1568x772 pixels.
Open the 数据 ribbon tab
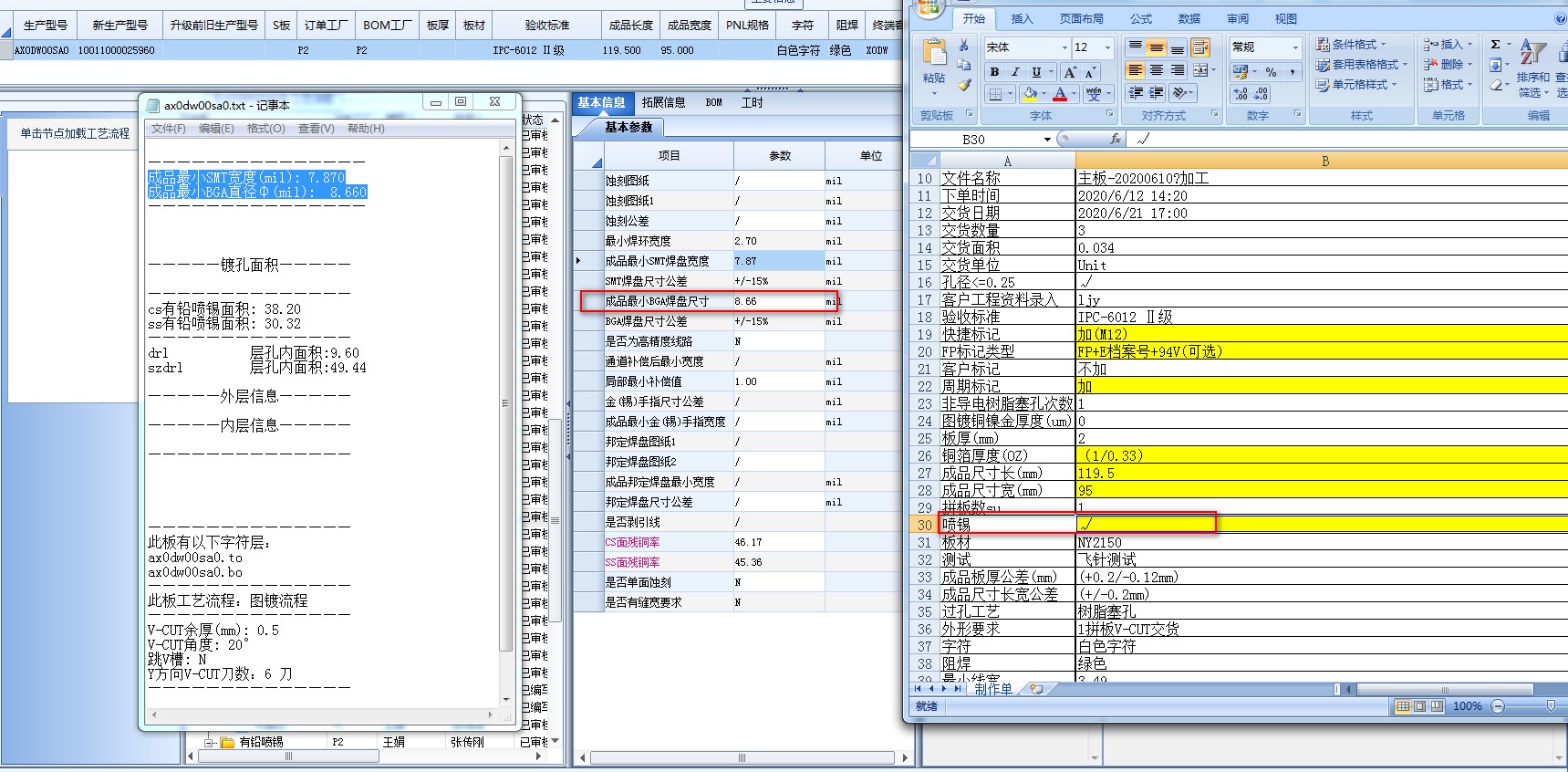pos(1189,19)
